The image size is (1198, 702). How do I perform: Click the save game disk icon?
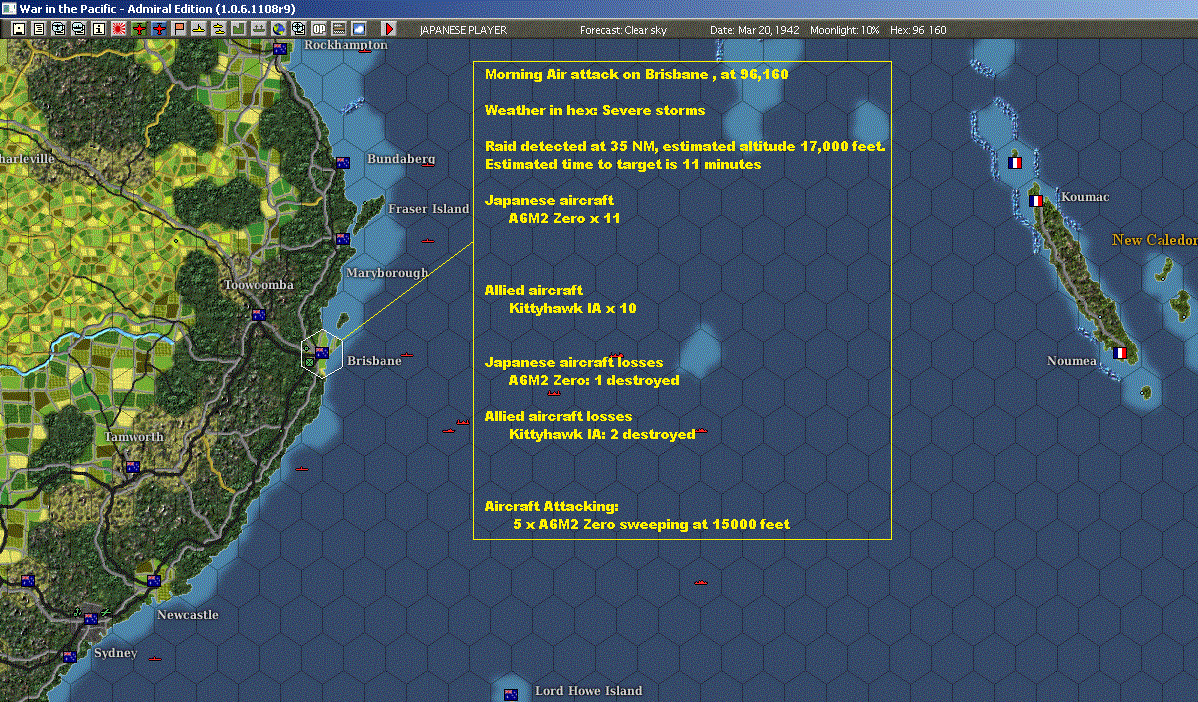point(19,29)
